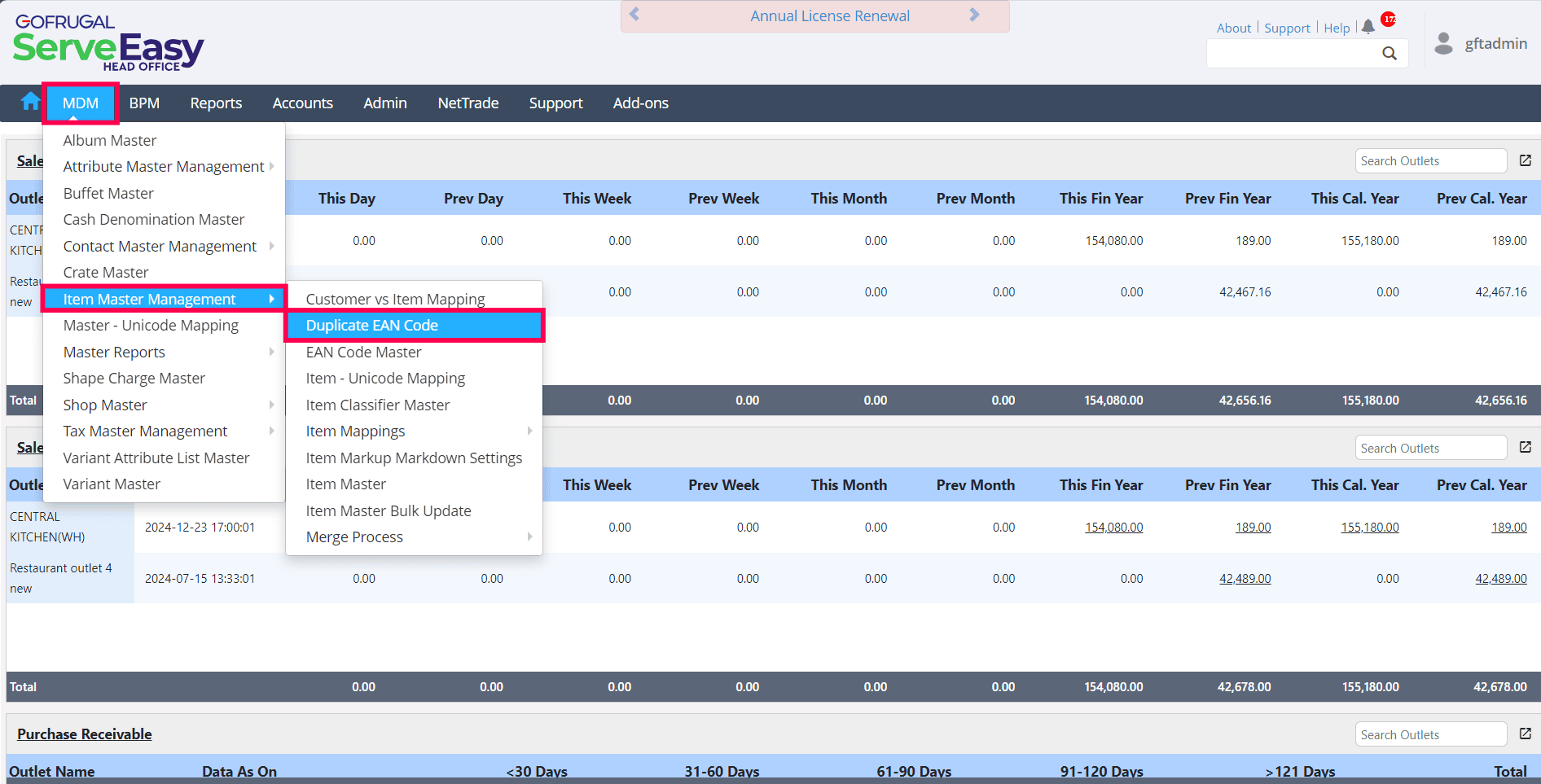Open CENTRAL KITCHEN 189.00 Prev Fin Year link
Viewport: 1541px width, 784px height.
[x=1253, y=527]
